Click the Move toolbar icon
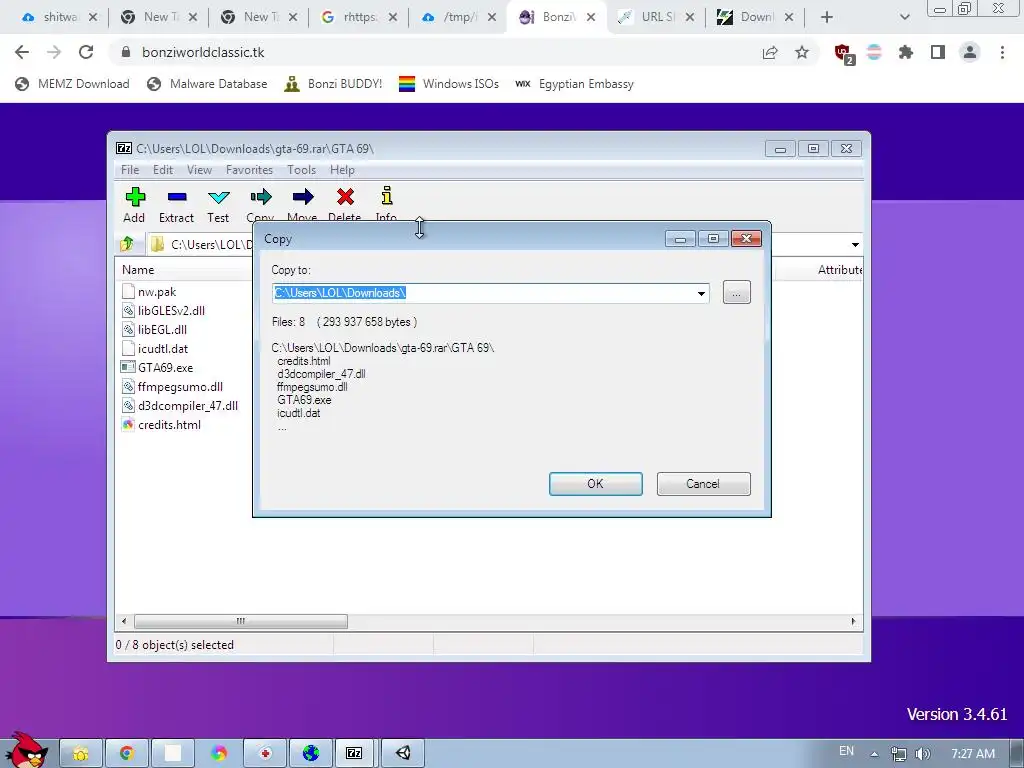 point(302,202)
